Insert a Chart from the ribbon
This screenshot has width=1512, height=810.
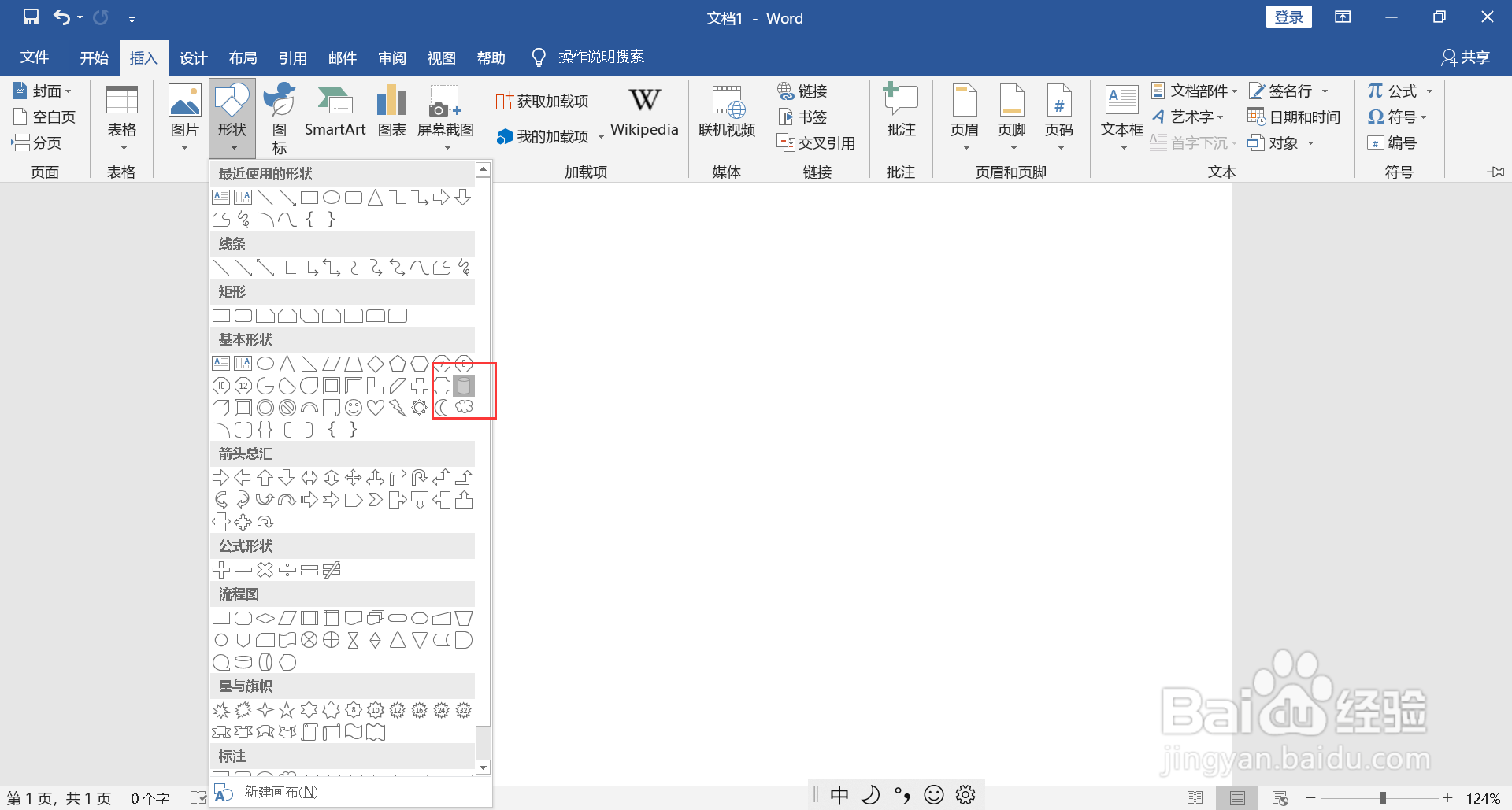click(x=391, y=112)
